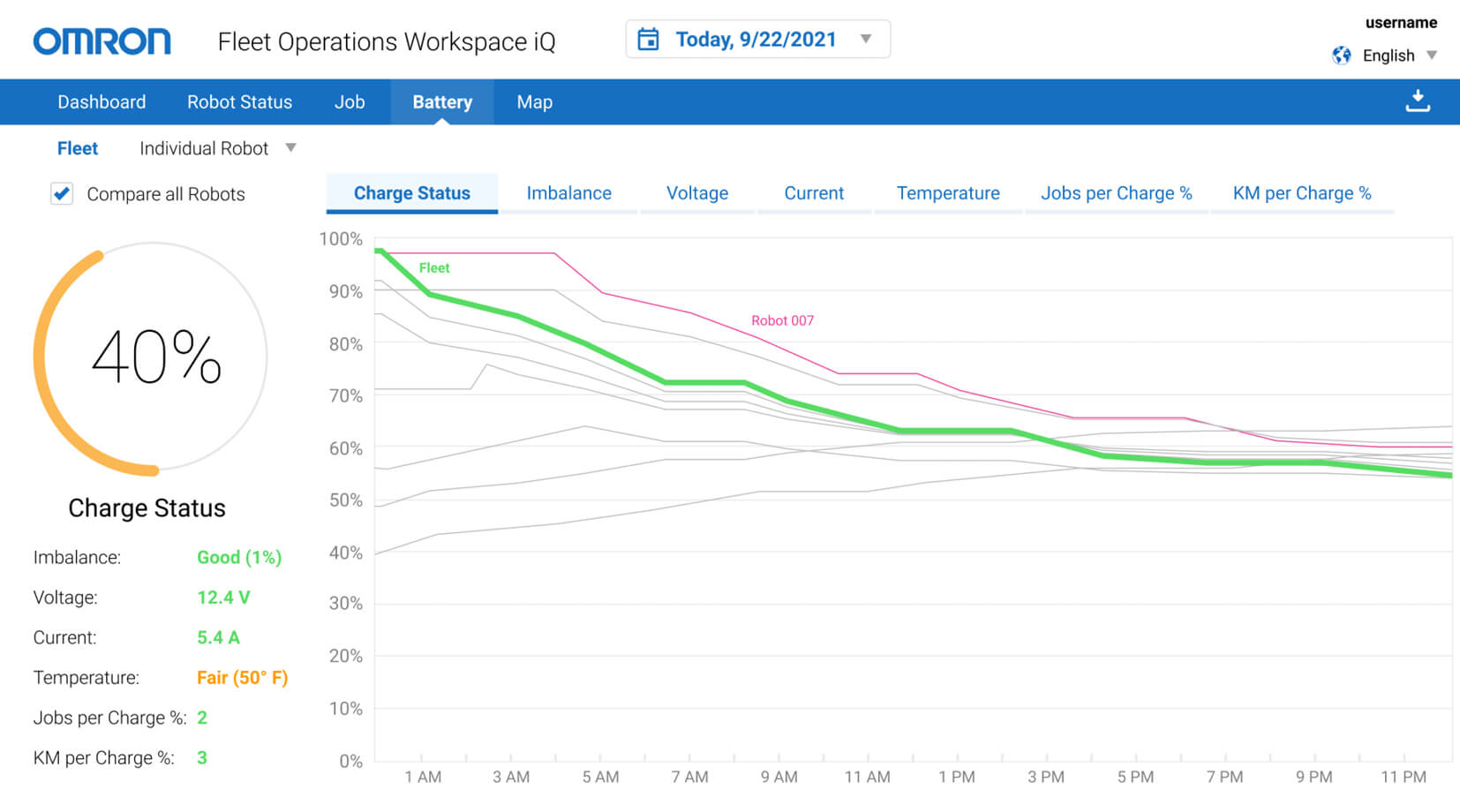Expand the date picker dropdown arrow

point(866,39)
